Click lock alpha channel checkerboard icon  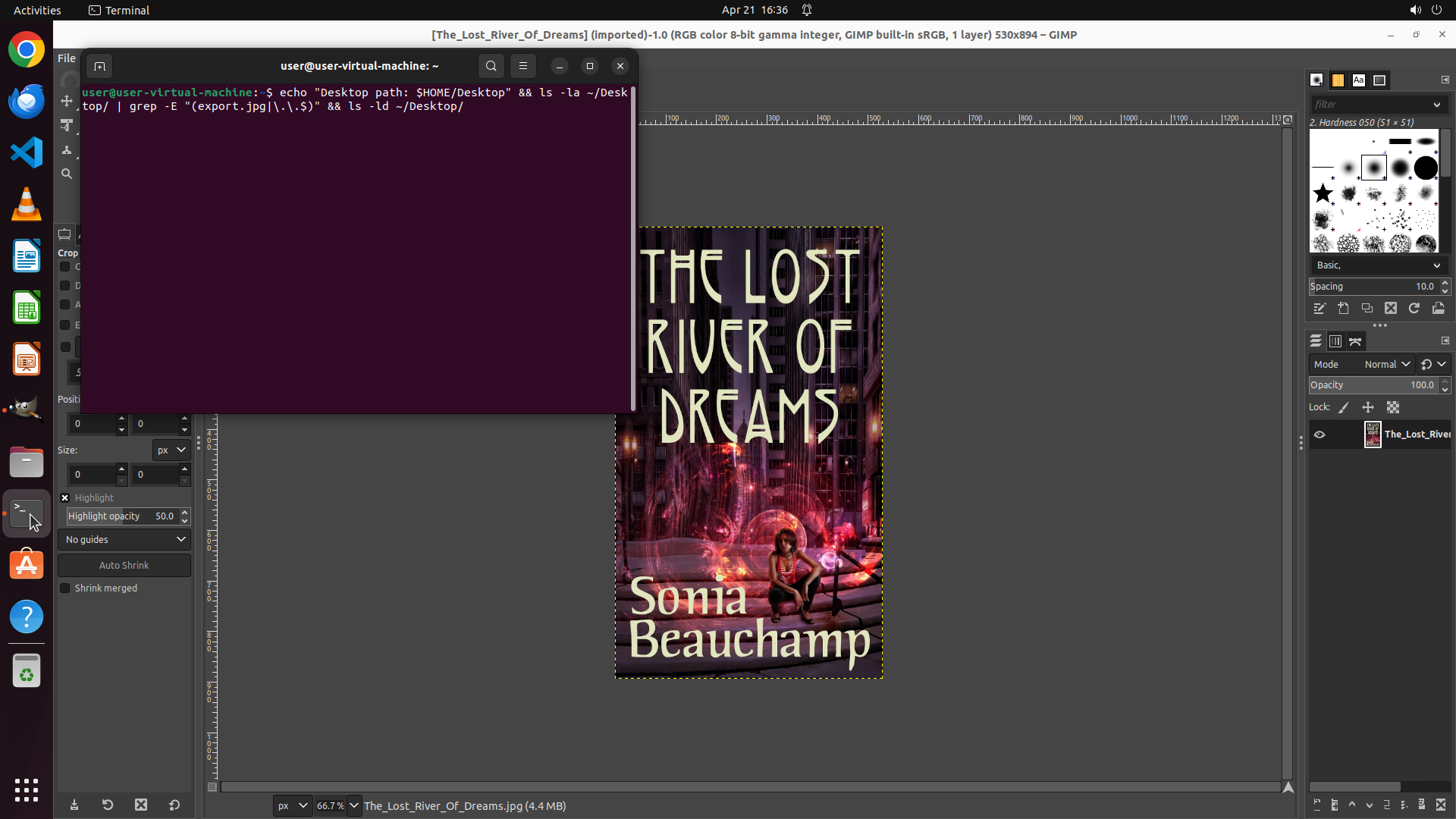tap(1393, 408)
